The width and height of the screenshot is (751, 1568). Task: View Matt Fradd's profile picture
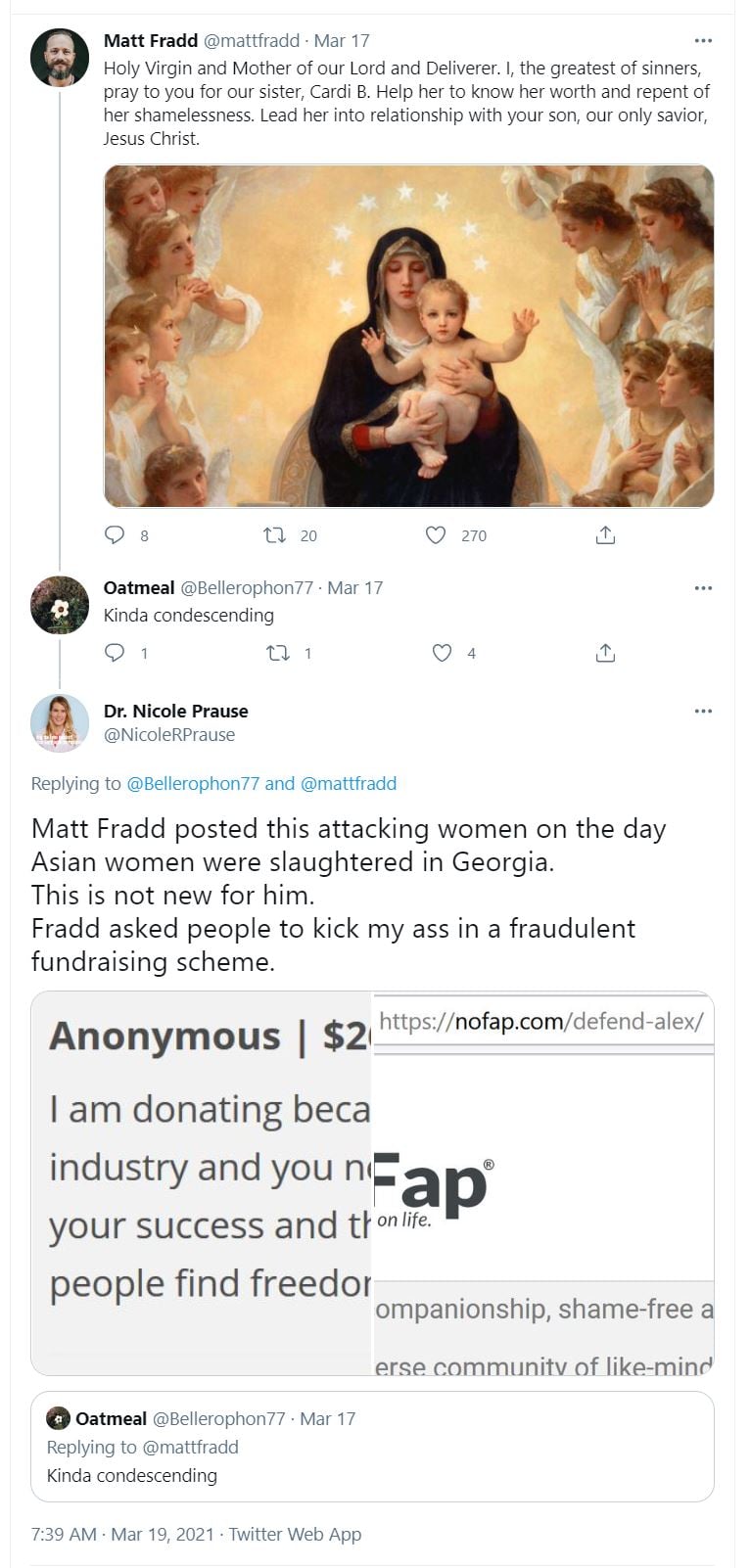point(60,58)
